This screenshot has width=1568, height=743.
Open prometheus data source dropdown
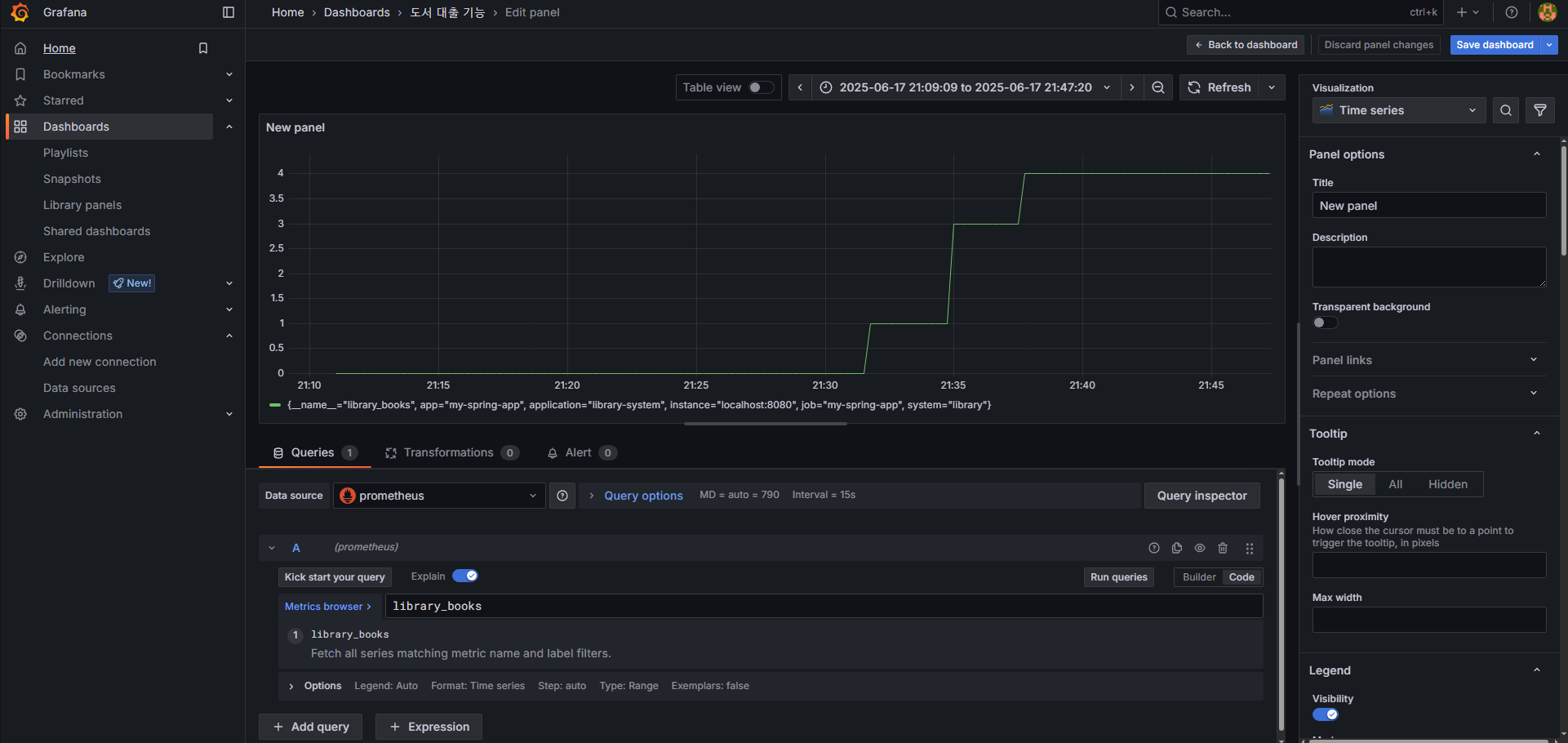pyautogui.click(x=439, y=496)
